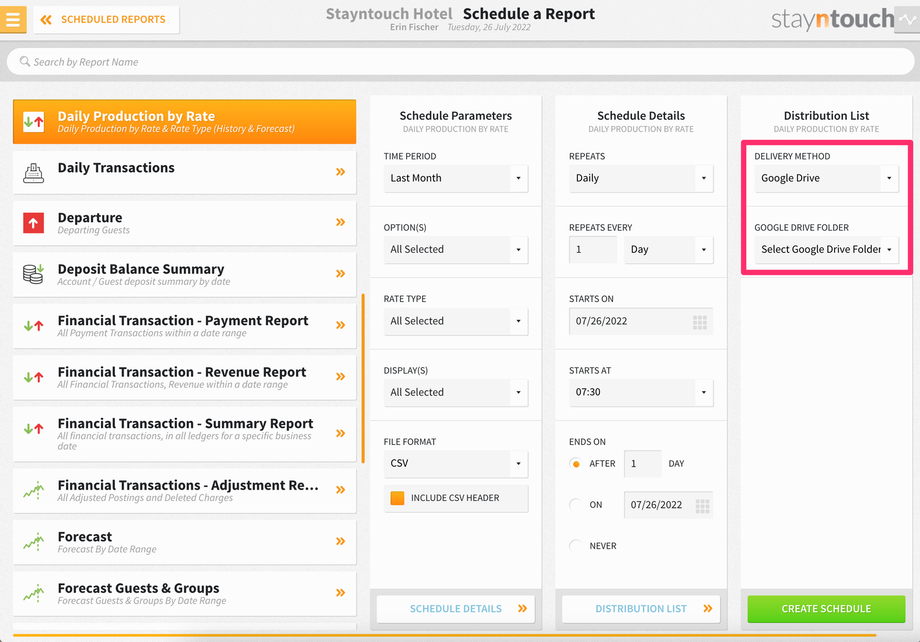Open the Display(s) dropdown
This screenshot has height=642, width=920.
(456, 392)
